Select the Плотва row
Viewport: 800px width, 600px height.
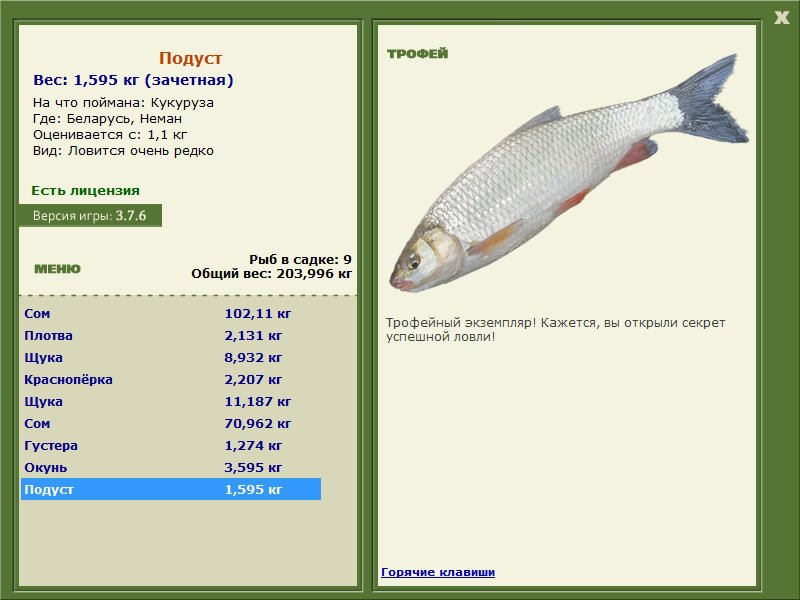(x=171, y=335)
